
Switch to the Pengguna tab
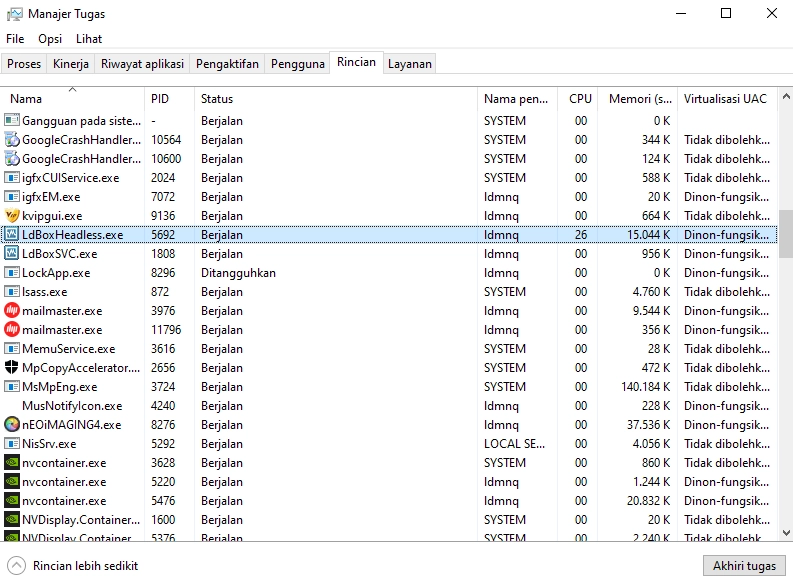(297, 64)
